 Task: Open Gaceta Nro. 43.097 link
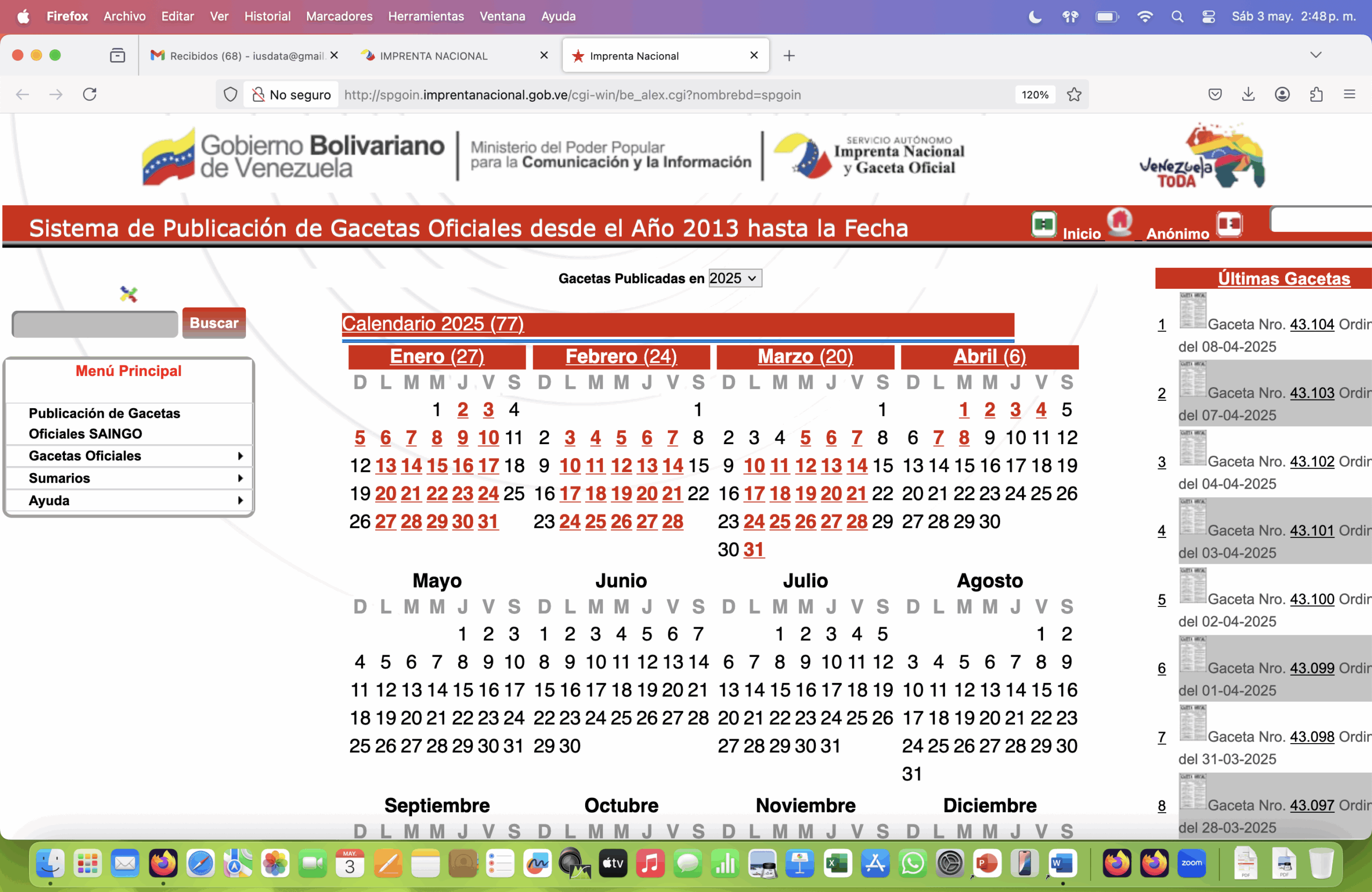pyautogui.click(x=1311, y=806)
